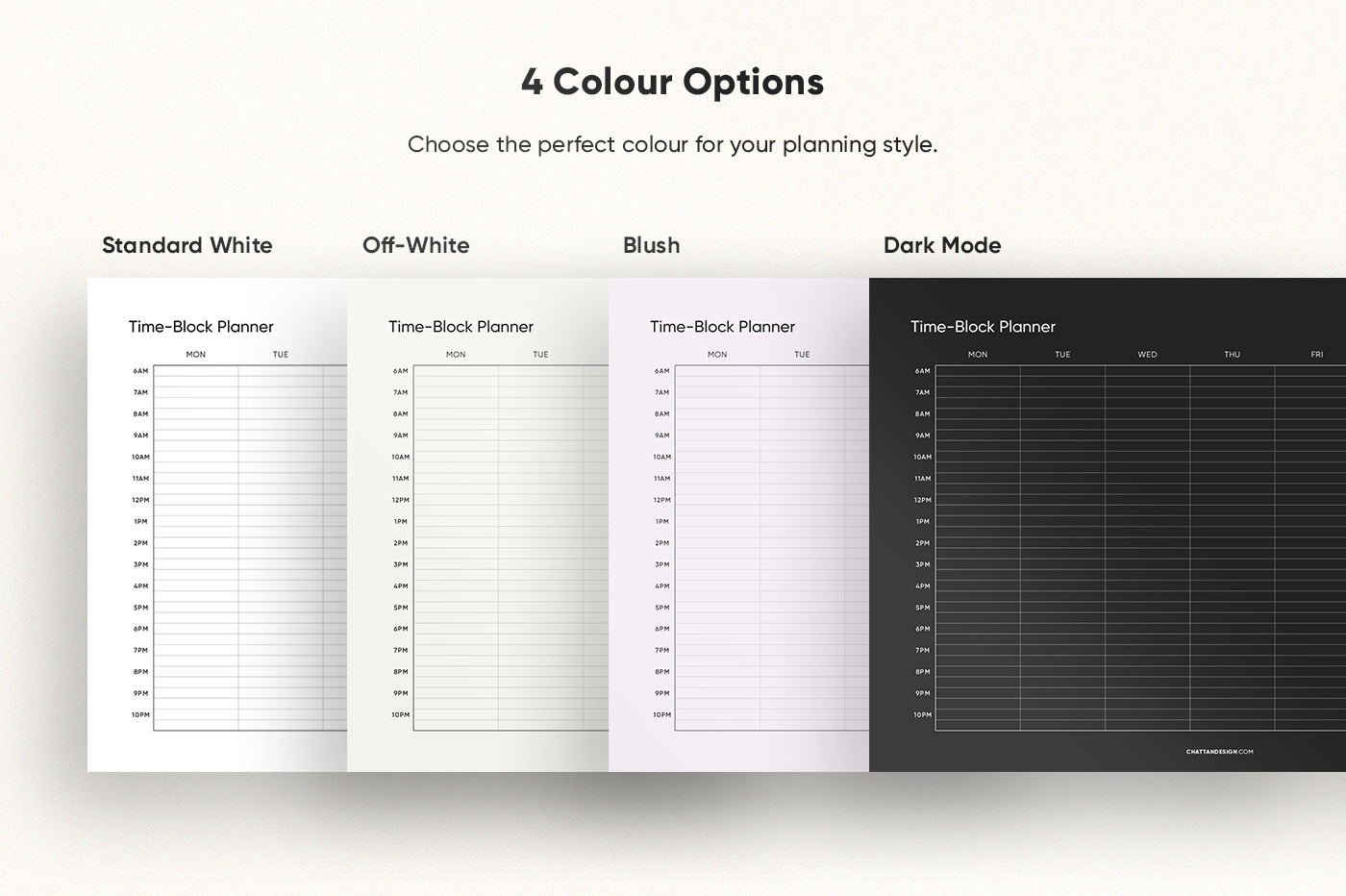Viewport: 1346px width, 896px height.
Task: Click the "4 Colour Options" heading
Action: pyautogui.click(x=672, y=83)
